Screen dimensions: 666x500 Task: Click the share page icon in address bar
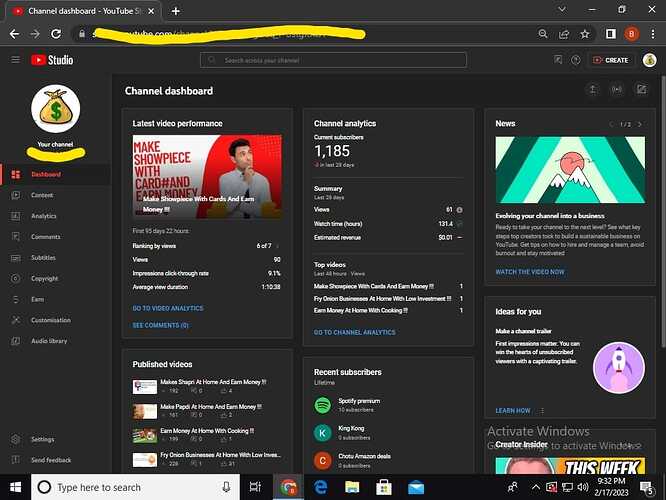pos(564,34)
